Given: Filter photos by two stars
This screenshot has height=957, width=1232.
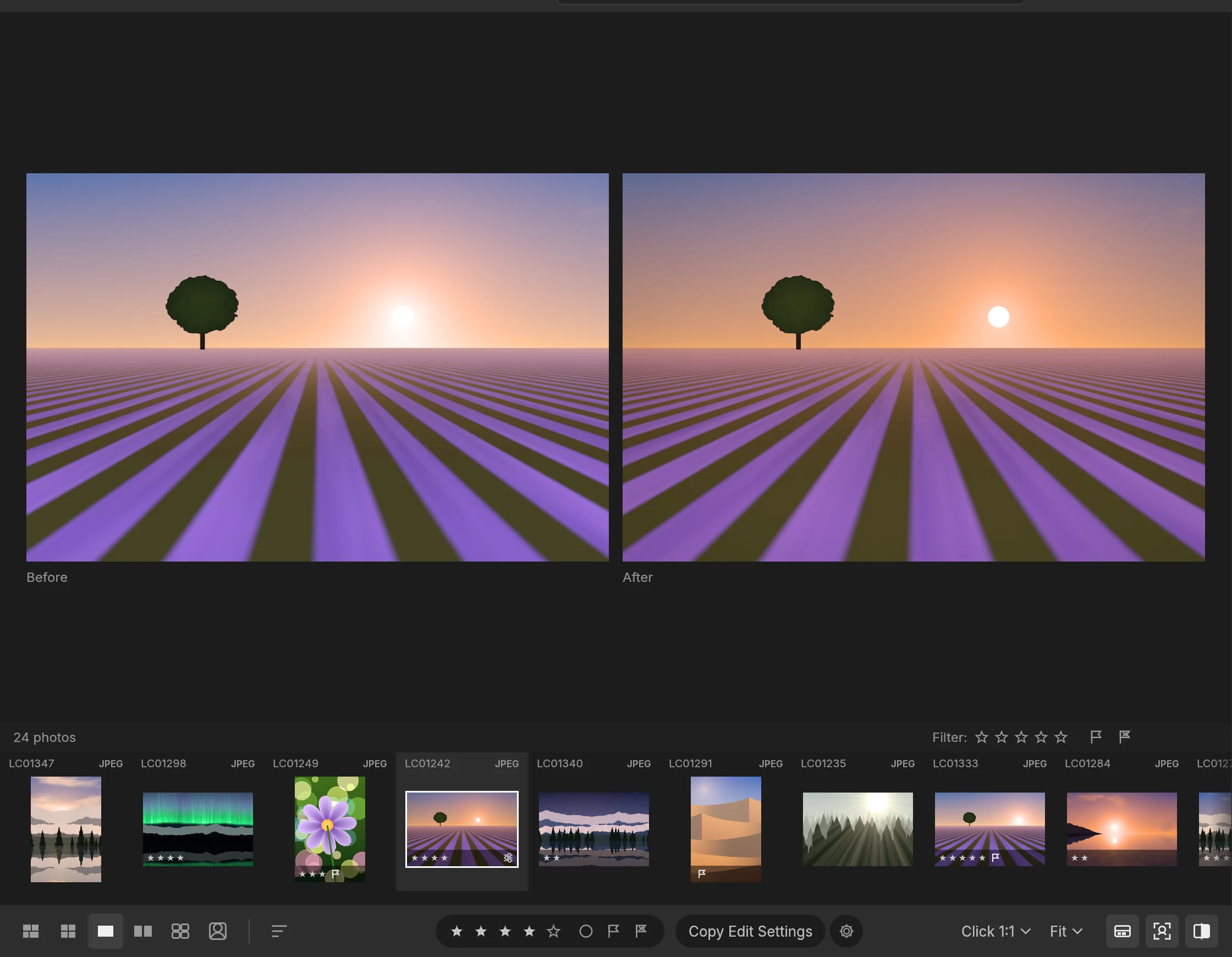Looking at the screenshot, I should pos(1002,737).
